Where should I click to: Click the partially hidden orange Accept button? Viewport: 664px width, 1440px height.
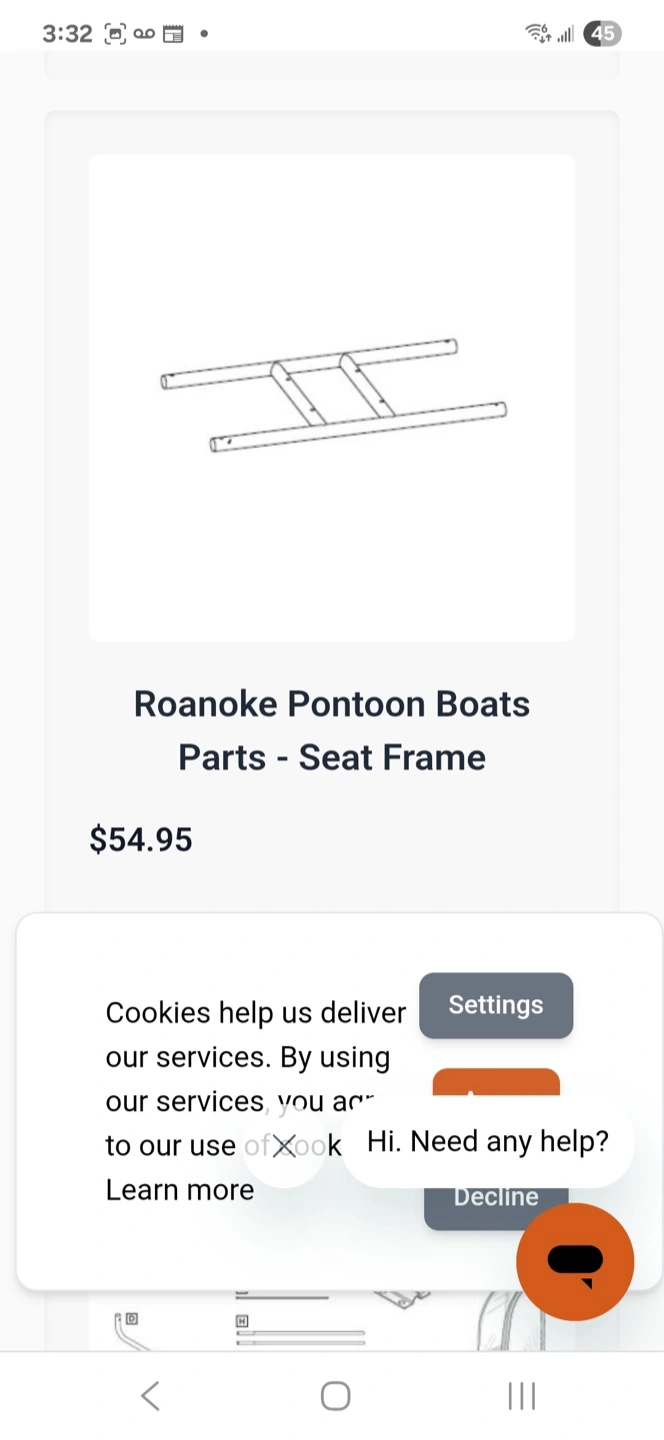(496, 1083)
